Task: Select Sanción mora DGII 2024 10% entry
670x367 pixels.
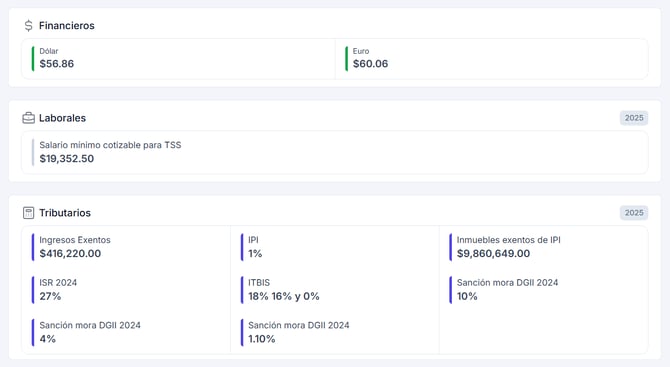Action: click(504, 290)
